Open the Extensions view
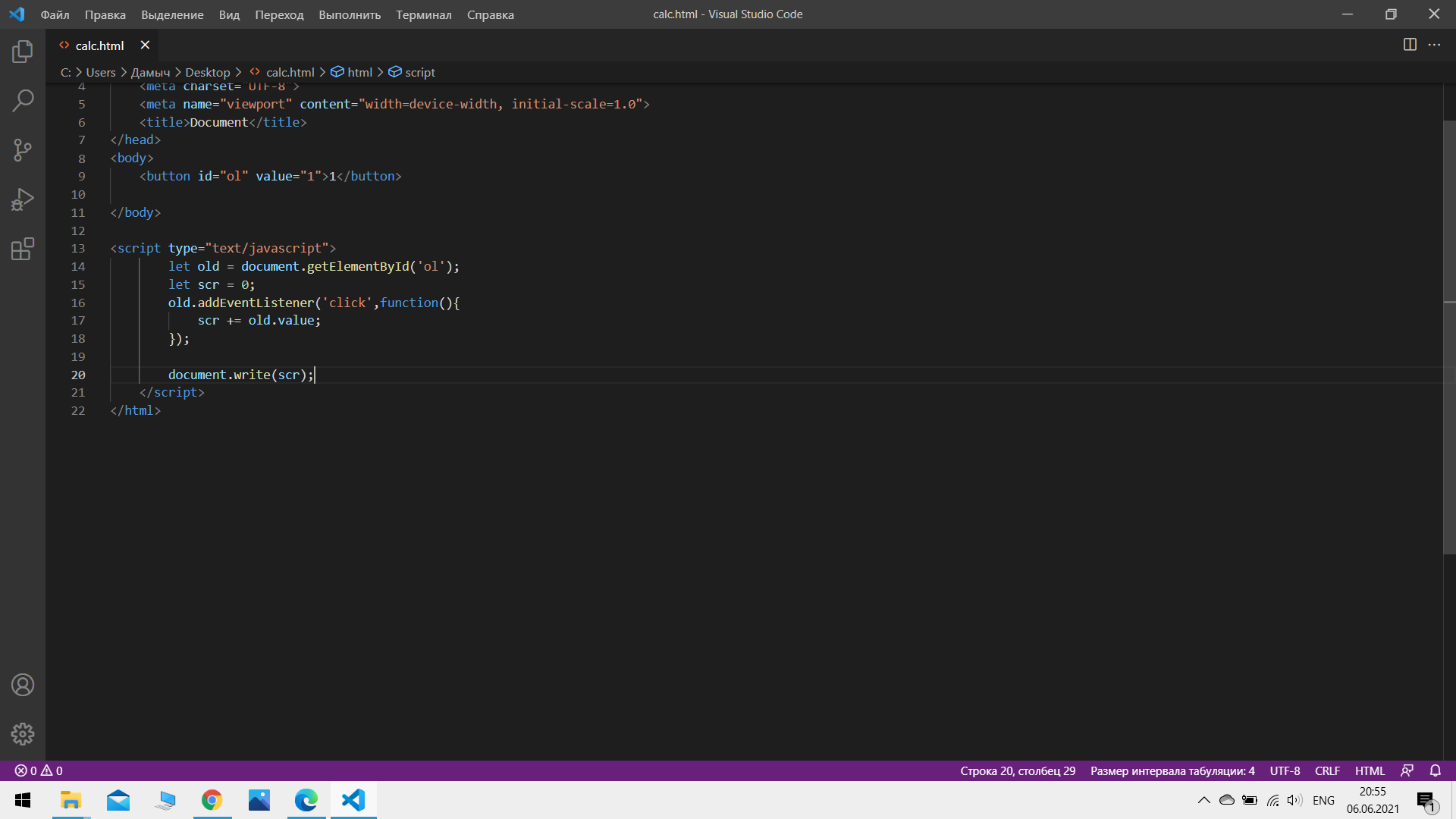The width and height of the screenshot is (1456, 819). pyautogui.click(x=23, y=249)
